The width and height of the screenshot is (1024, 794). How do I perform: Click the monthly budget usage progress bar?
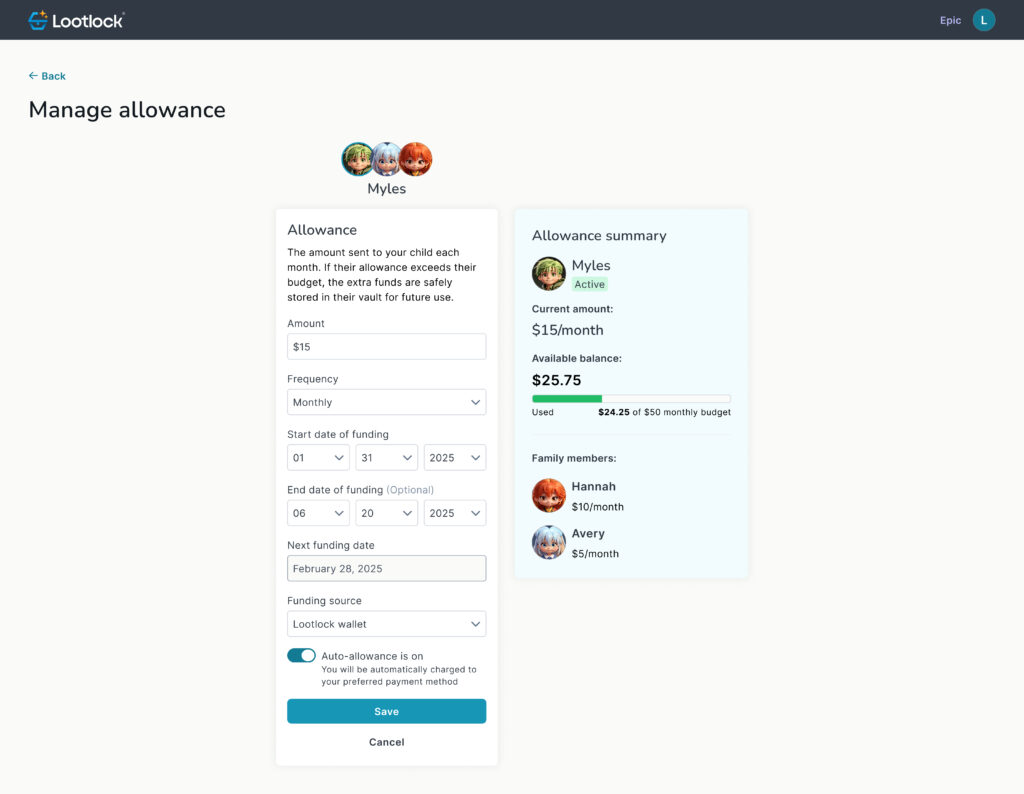(x=631, y=398)
